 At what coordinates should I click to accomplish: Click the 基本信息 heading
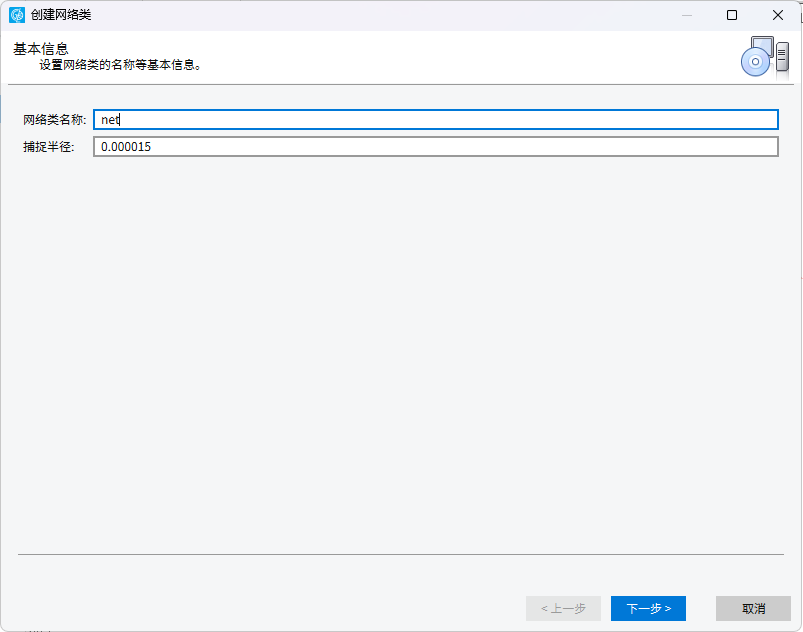[x=41, y=49]
